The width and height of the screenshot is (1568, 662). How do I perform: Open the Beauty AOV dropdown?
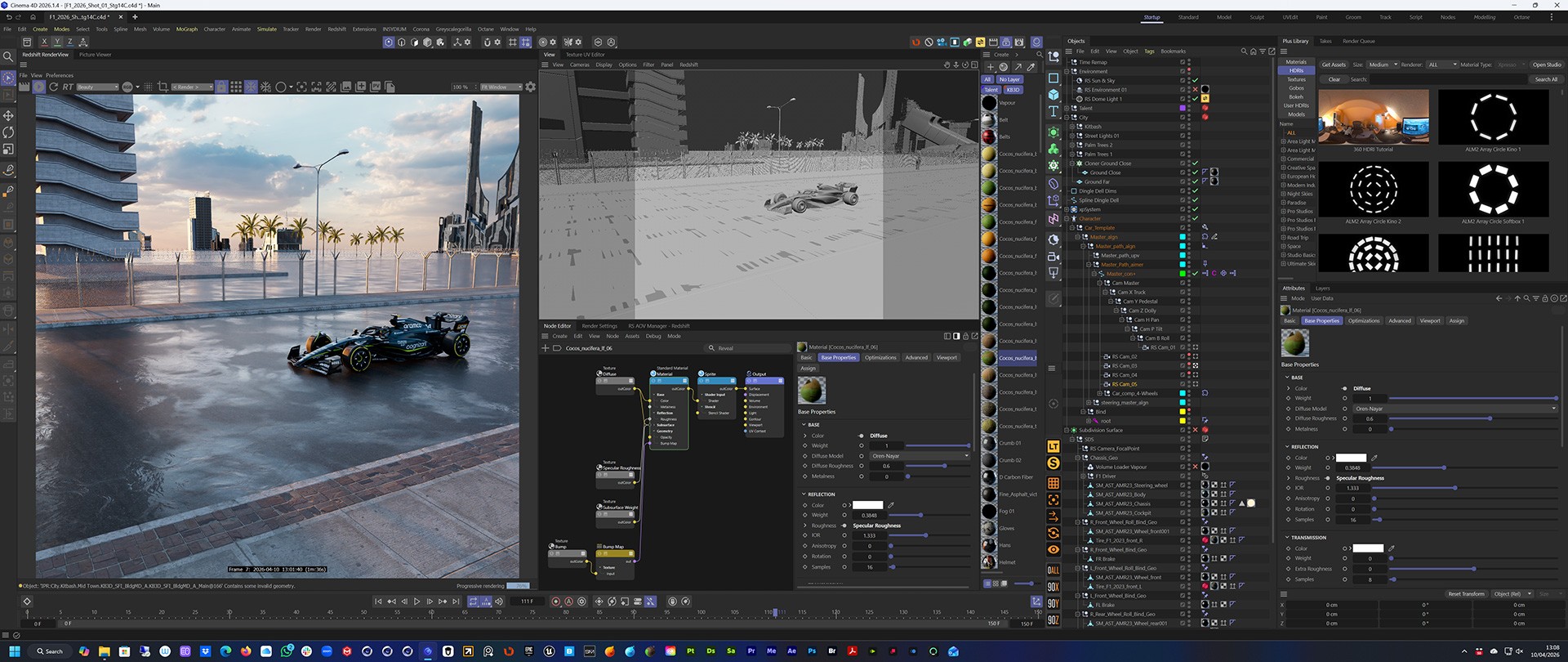pos(96,87)
